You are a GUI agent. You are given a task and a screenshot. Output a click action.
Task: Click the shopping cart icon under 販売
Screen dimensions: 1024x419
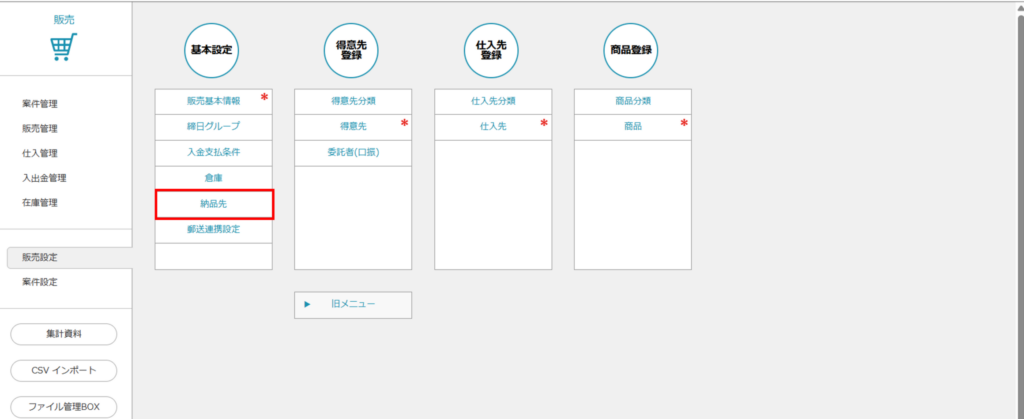click(x=63, y=47)
